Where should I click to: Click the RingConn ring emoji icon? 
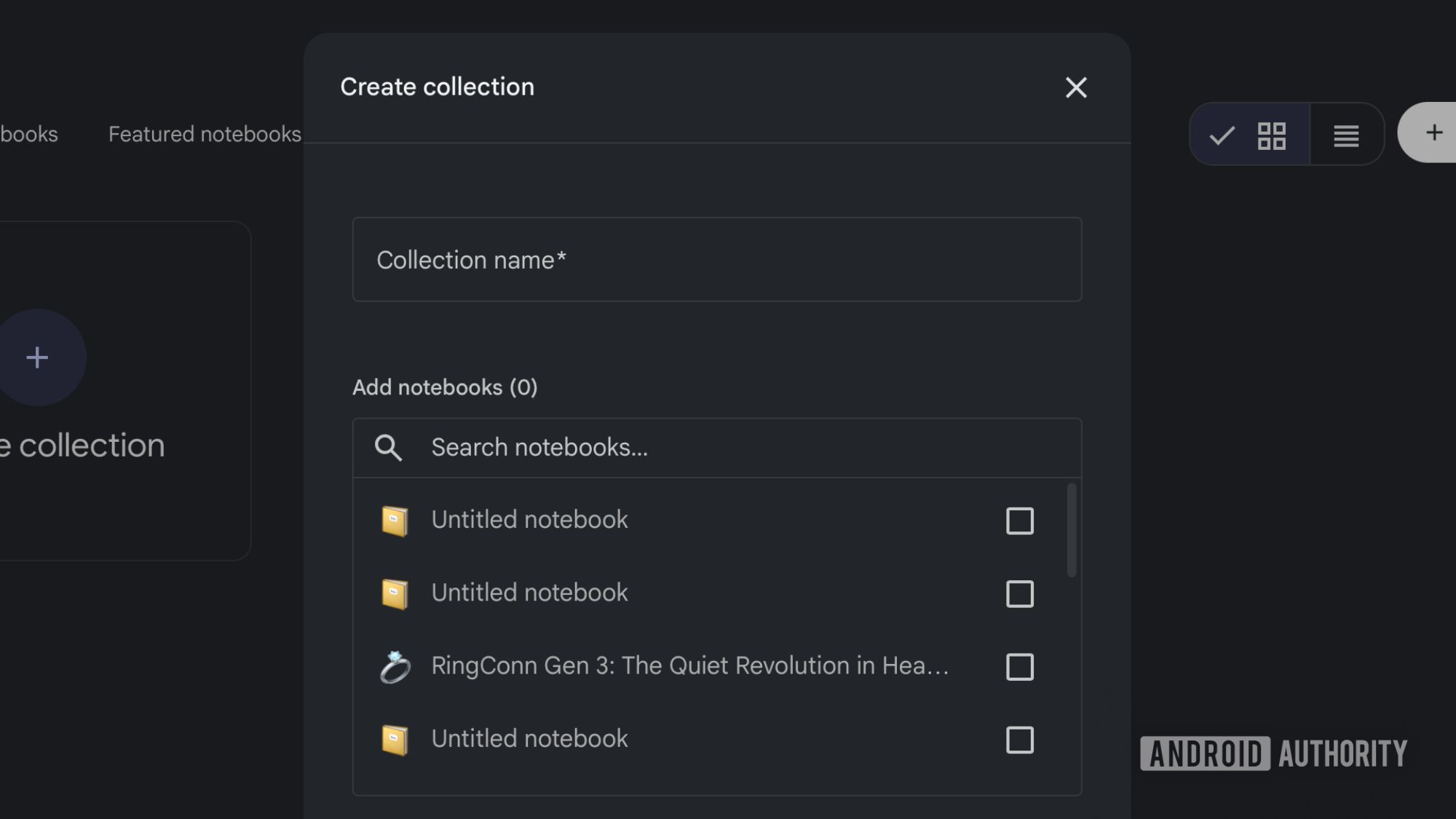(x=395, y=667)
